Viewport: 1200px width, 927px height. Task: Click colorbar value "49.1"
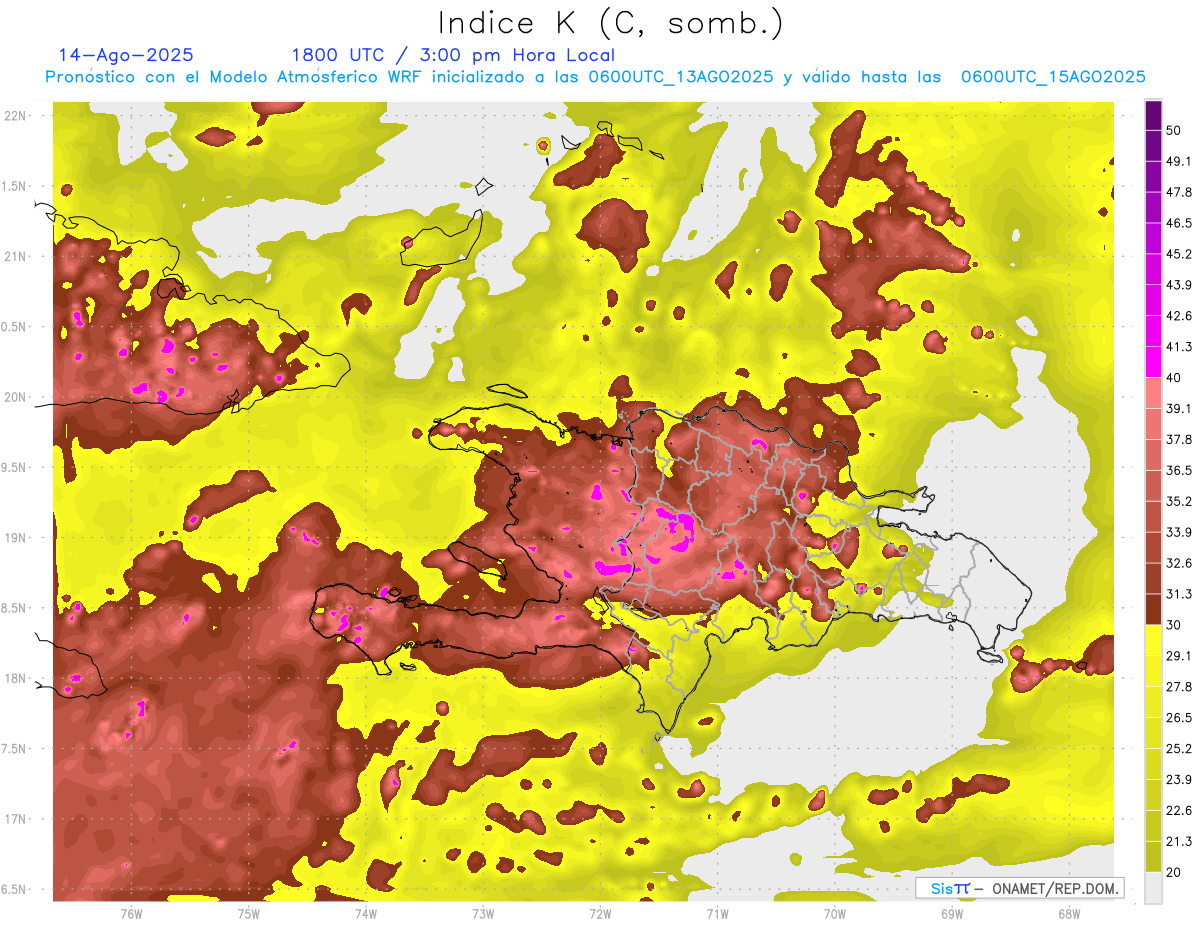(1178, 161)
